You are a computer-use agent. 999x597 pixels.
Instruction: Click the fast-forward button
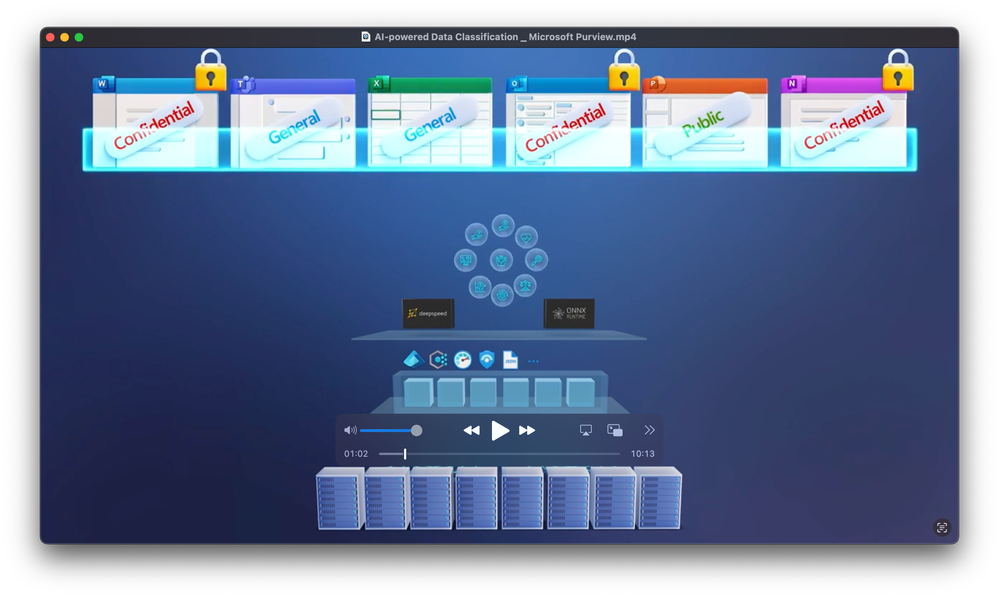[527, 431]
